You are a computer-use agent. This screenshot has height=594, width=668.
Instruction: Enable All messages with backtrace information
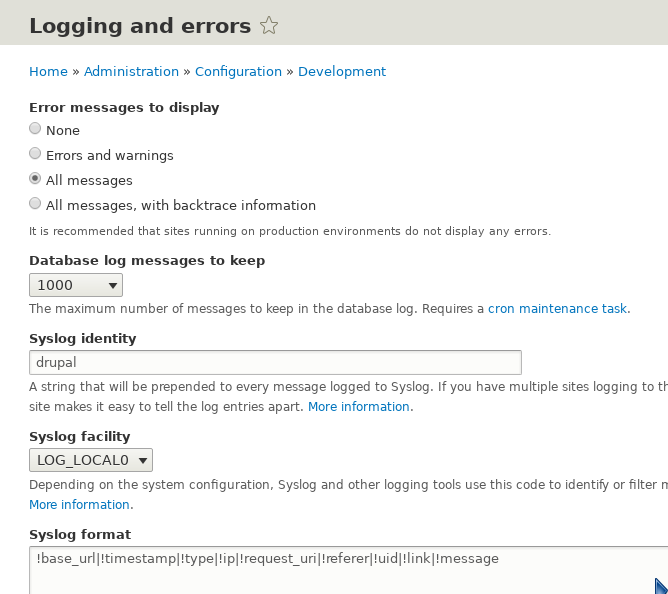36,204
